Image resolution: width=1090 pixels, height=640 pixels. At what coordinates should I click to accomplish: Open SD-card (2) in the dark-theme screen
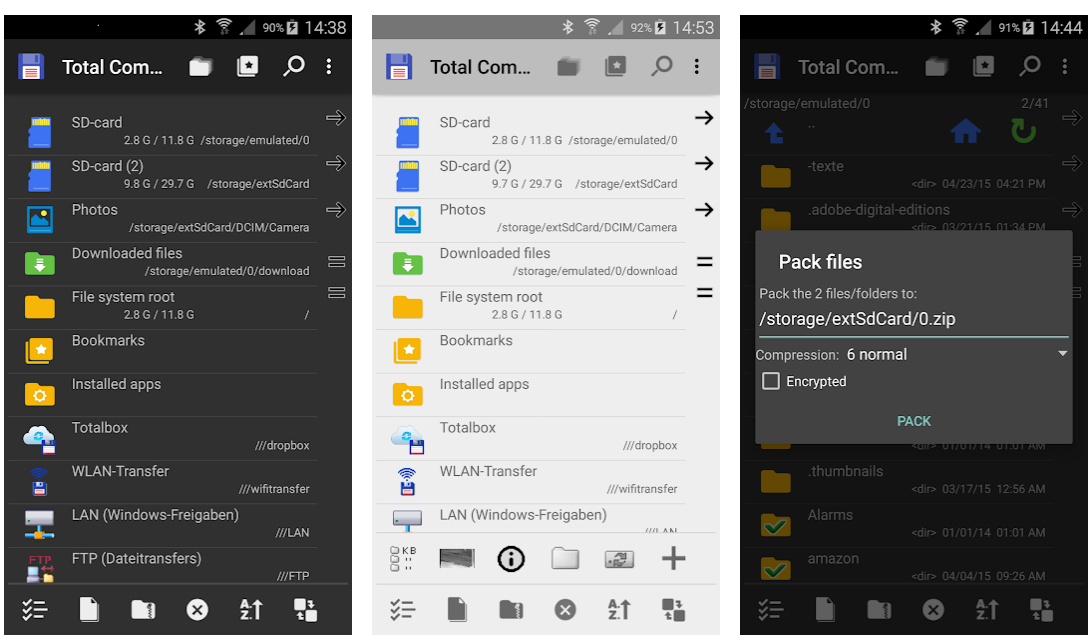pyautogui.click(x=161, y=175)
